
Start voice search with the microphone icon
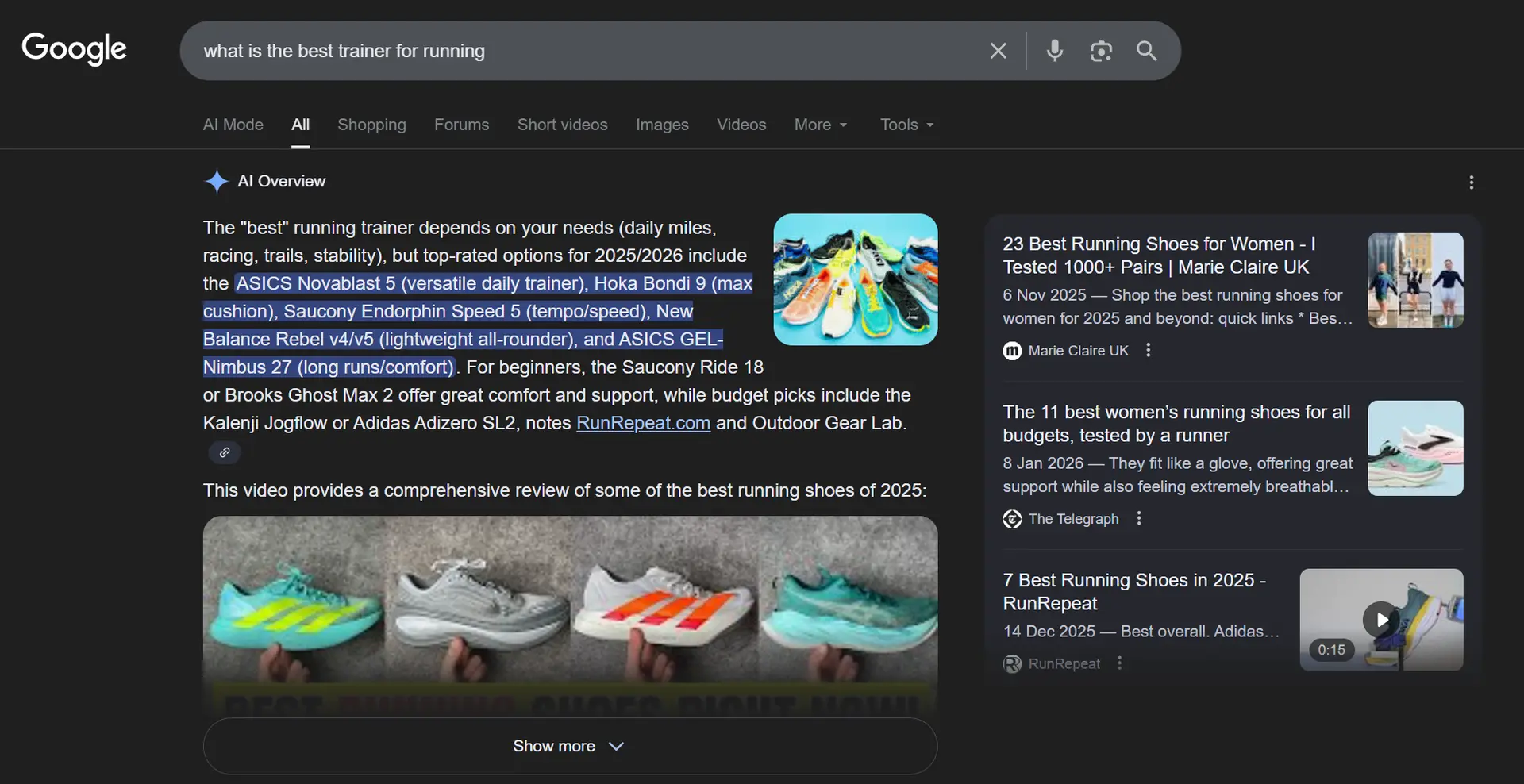[1054, 51]
